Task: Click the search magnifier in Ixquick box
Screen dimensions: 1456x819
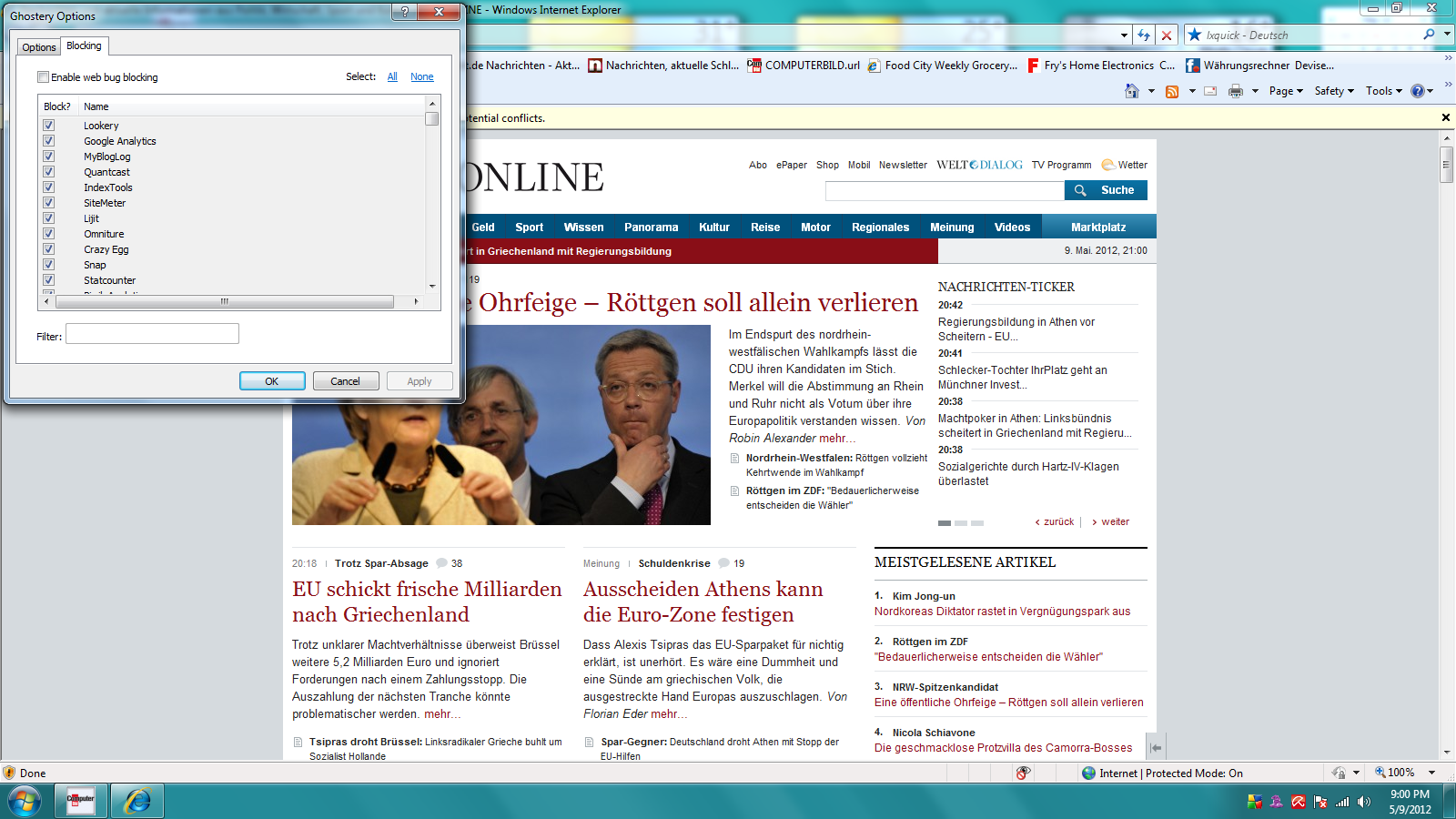Action: click(1429, 35)
